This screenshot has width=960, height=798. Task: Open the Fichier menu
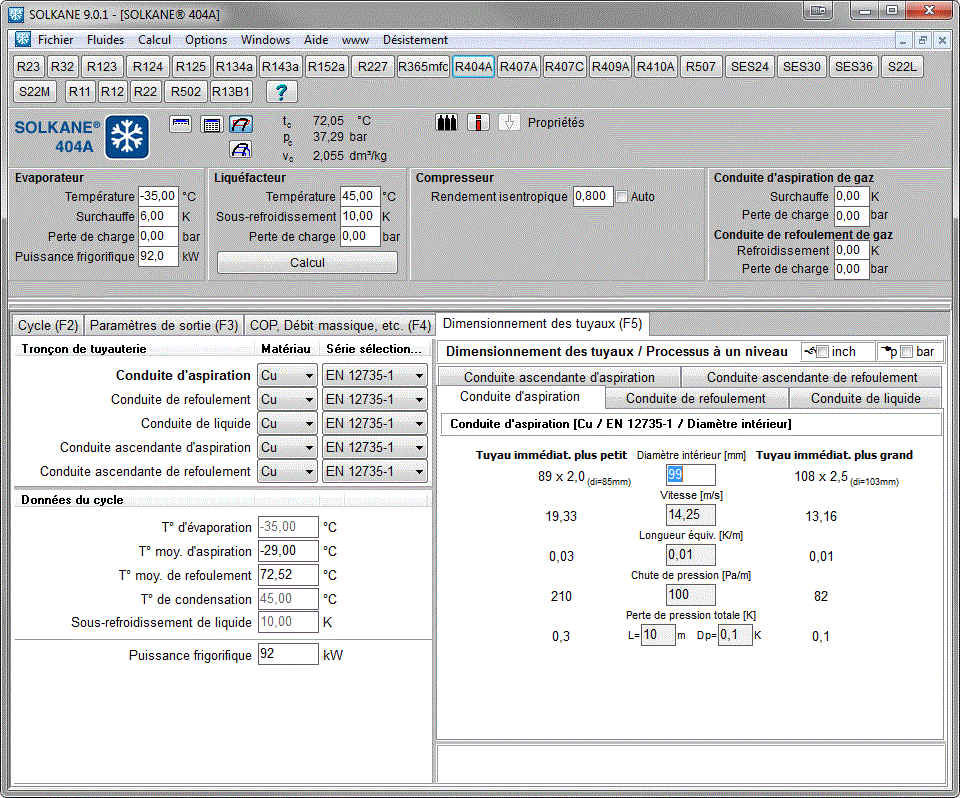coord(55,40)
